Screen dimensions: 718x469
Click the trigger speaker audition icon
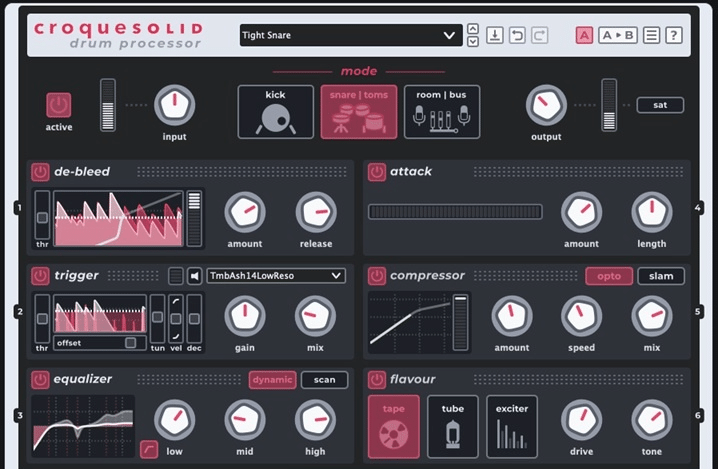pos(195,276)
